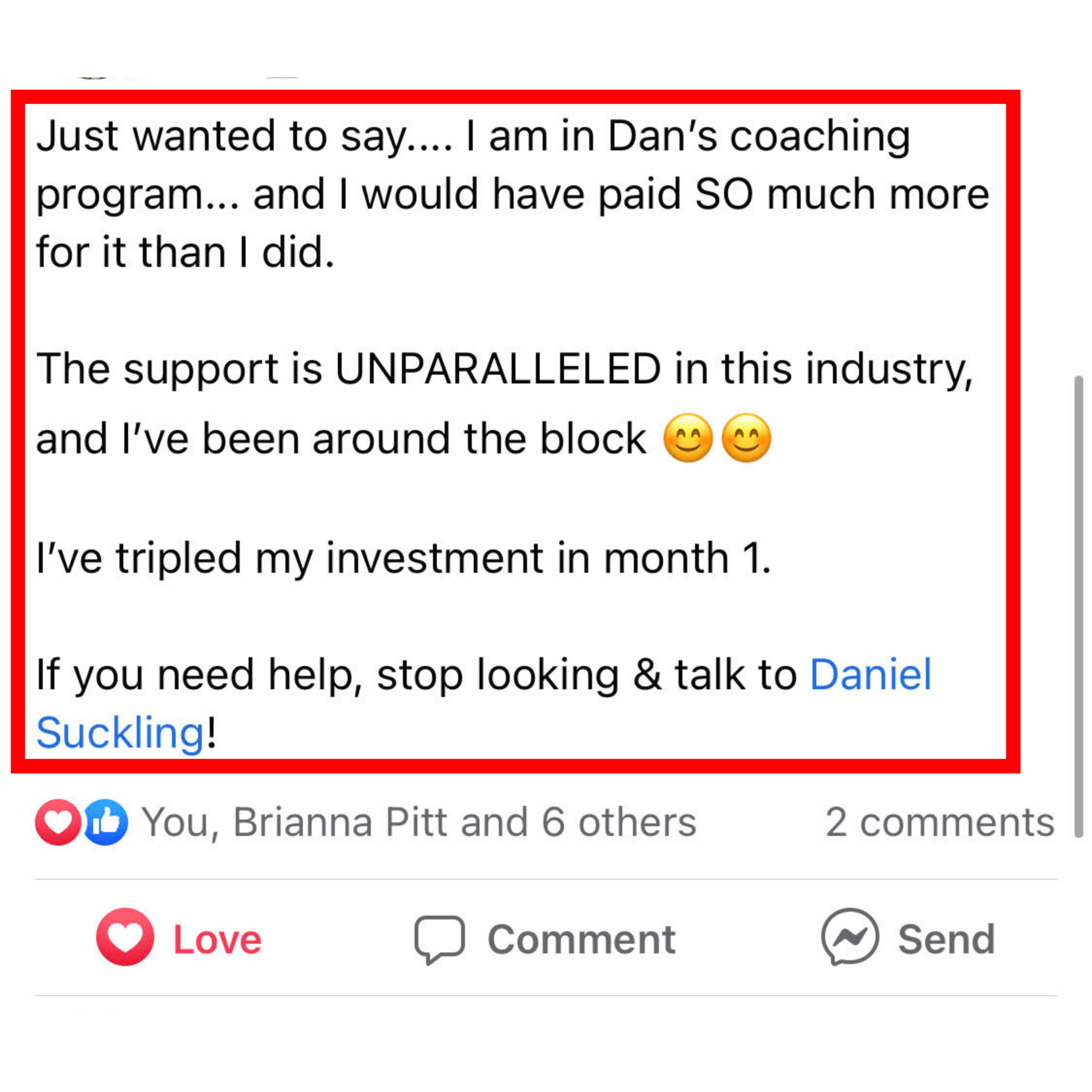Open Daniel profile link in the post
Image resolution: width=1092 pixels, height=1092 pixels.
870,675
